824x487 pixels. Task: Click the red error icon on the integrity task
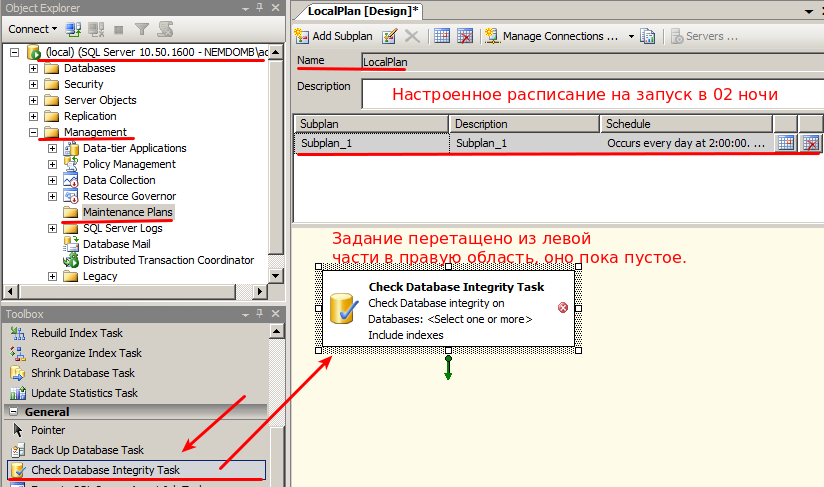[x=562, y=307]
